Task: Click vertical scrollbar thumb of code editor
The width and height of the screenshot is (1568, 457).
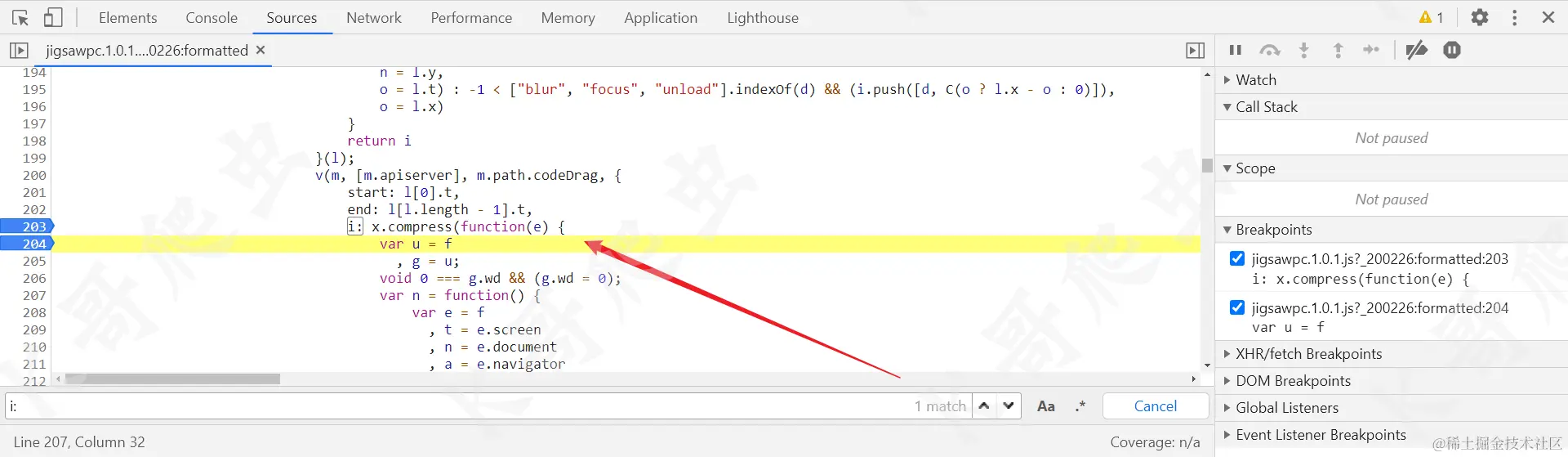Action: pos(1207,165)
